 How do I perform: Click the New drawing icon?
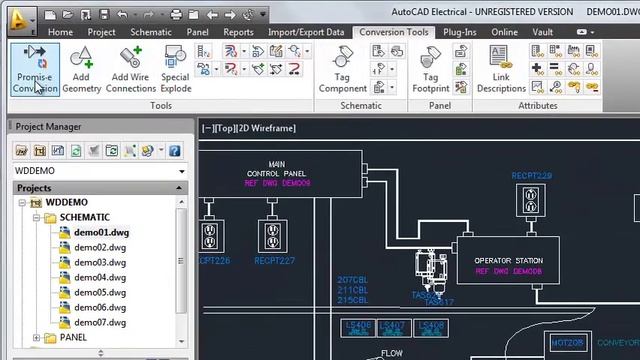coord(50,16)
